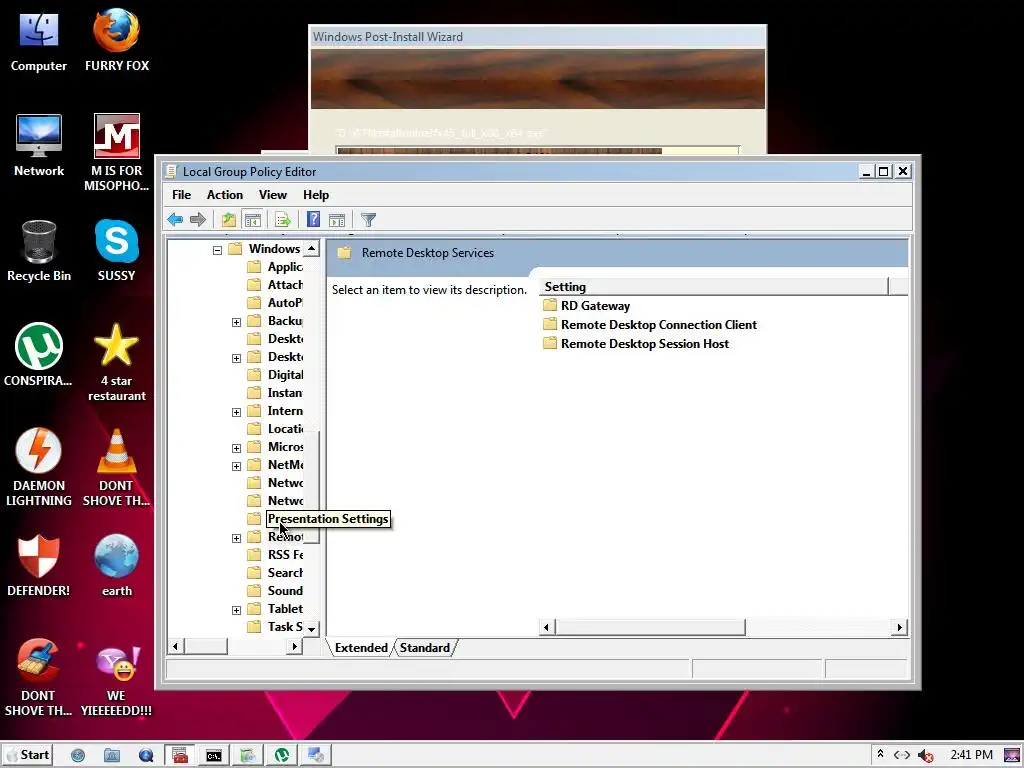Select the Recycle Bin icon

click(x=39, y=251)
